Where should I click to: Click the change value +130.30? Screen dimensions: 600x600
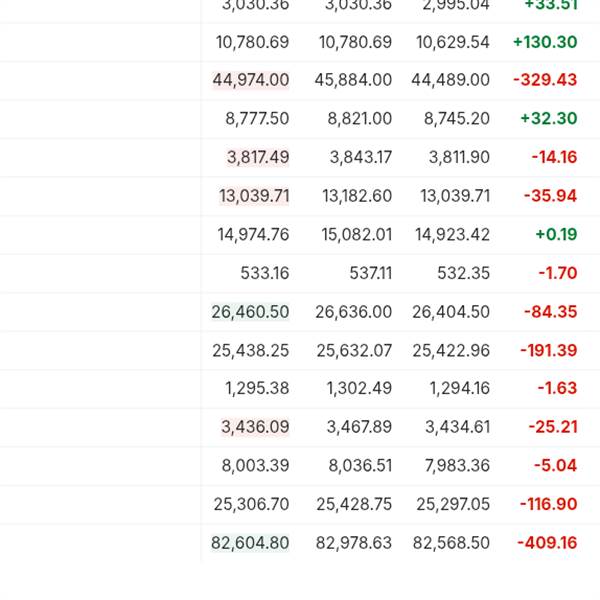coord(545,42)
